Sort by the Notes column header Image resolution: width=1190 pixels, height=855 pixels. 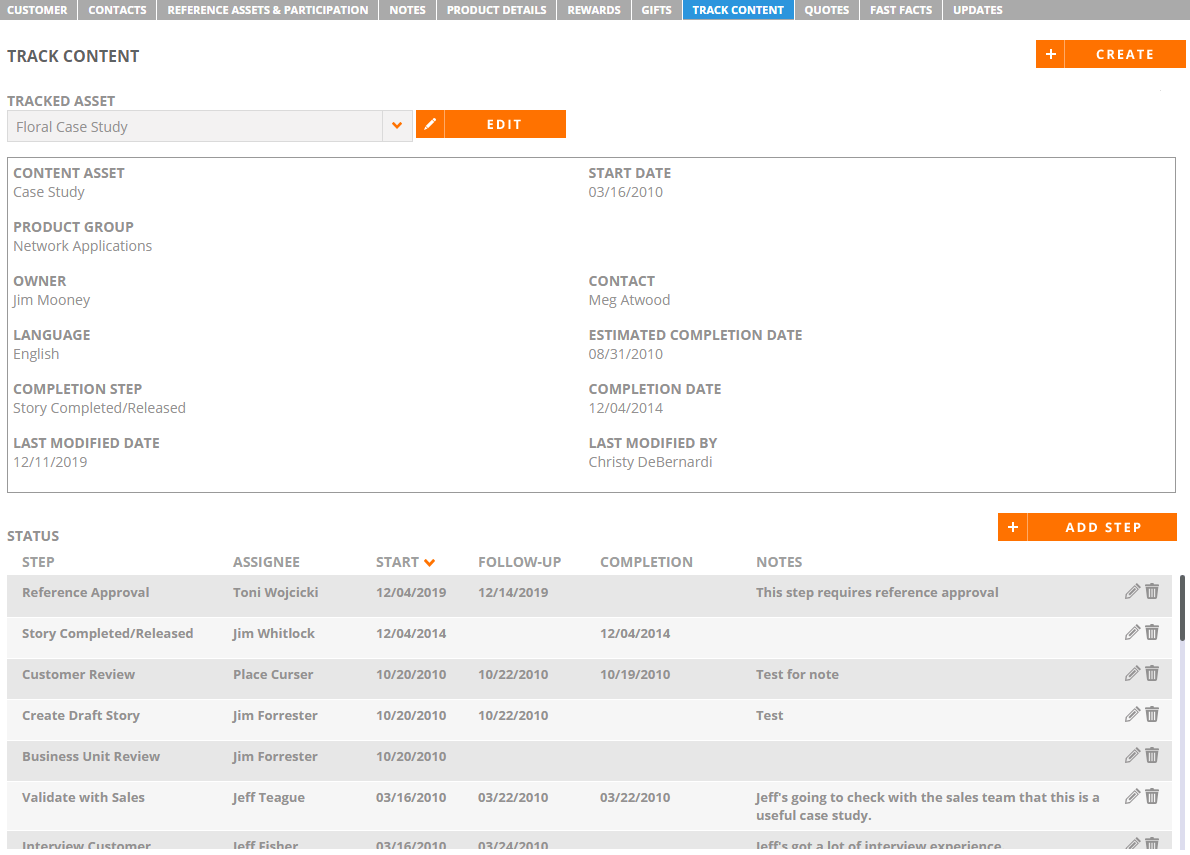(779, 562)
